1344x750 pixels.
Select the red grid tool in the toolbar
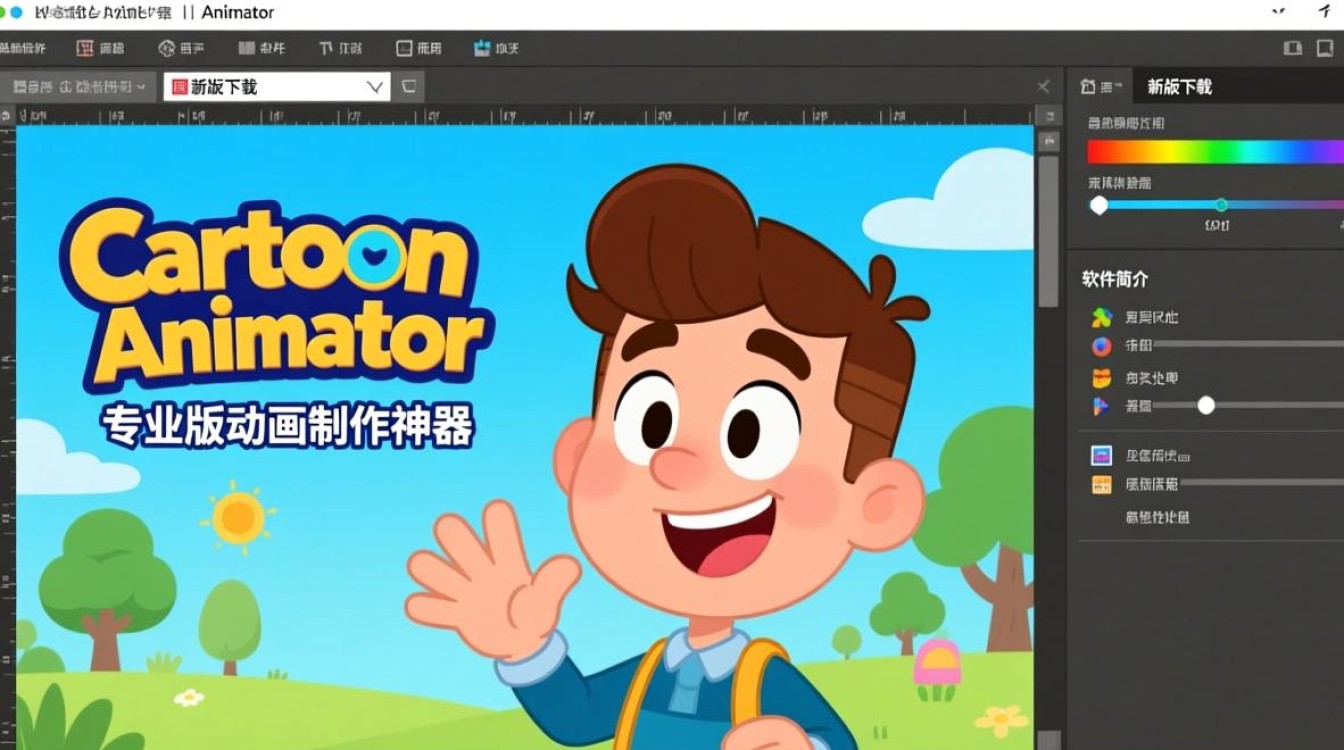point(82,47)
